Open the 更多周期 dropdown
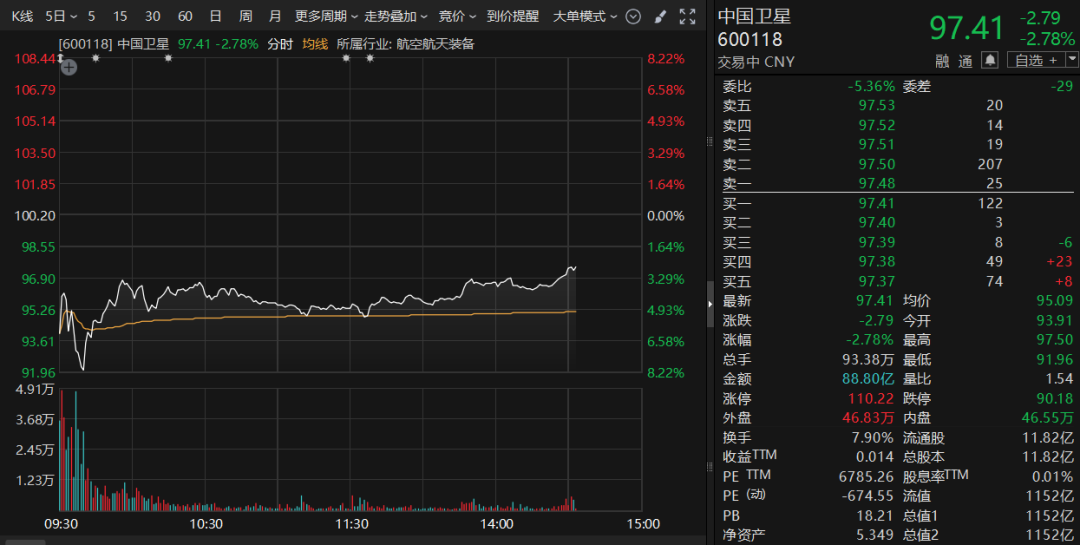This screenshot has height=545, width=1080. coord(326,16)
